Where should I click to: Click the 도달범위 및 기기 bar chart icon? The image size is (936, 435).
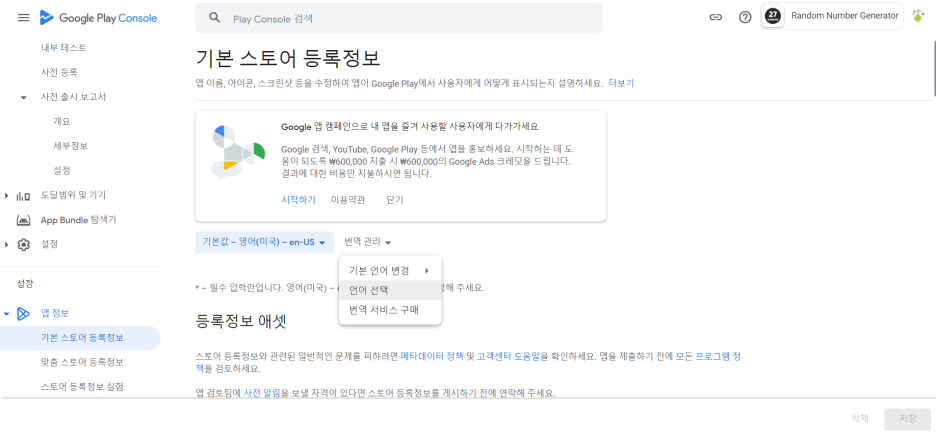pyautogui.click(x=23, y=195)
